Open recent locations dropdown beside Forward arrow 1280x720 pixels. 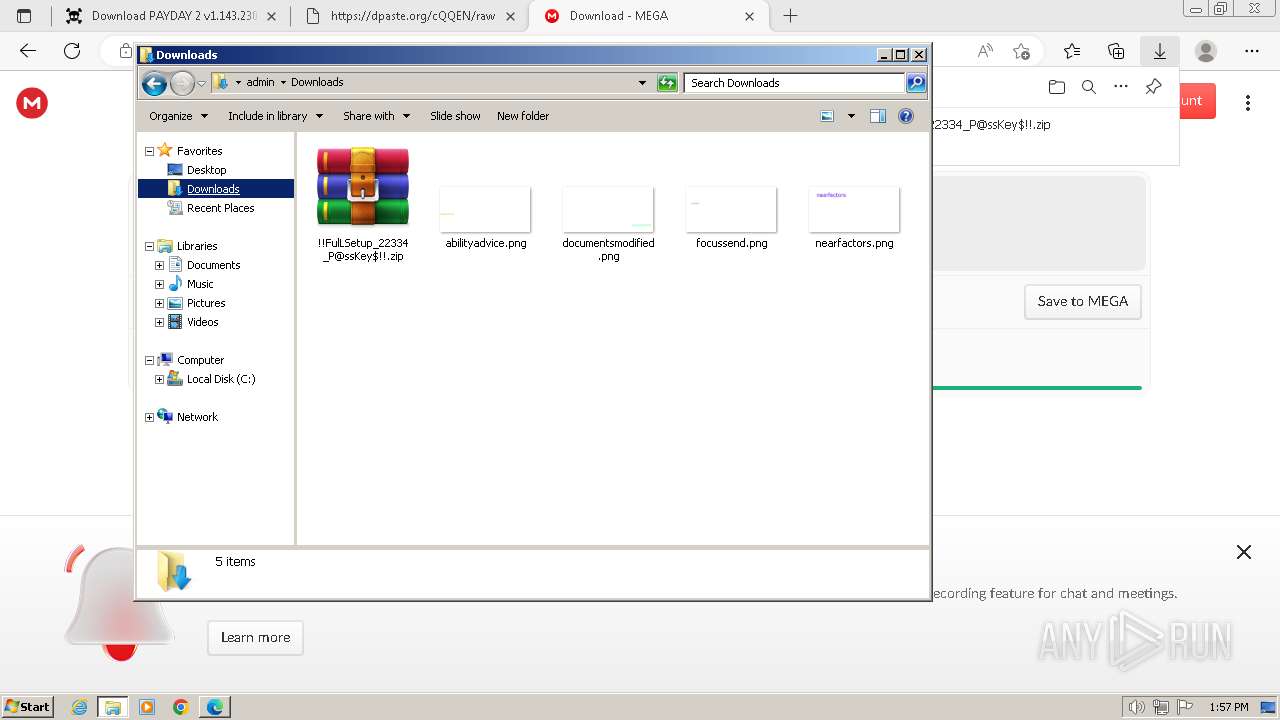201,83
